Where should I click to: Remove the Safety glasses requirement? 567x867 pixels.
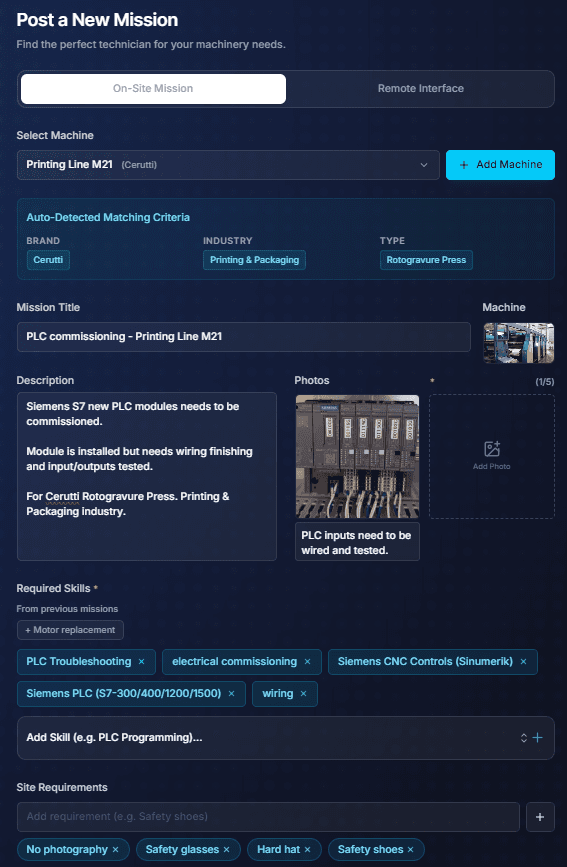pos(227,849)
